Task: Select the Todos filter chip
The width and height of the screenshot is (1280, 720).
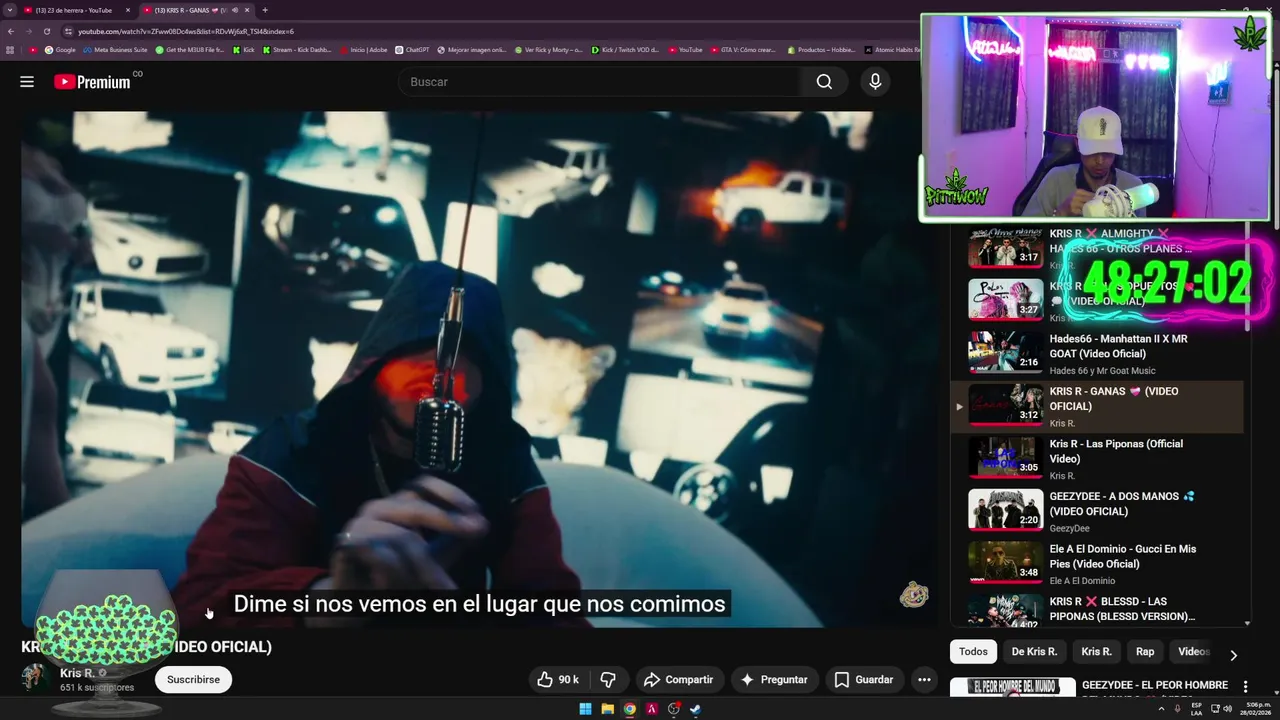Action: [973, 652]
